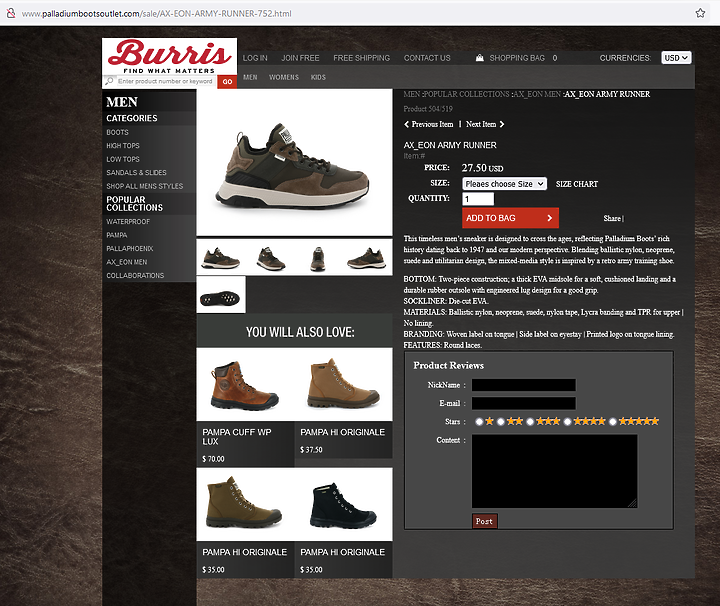Open the MEN navigation menu
Viewport: 720px width, 606px height.
[250, 77]
